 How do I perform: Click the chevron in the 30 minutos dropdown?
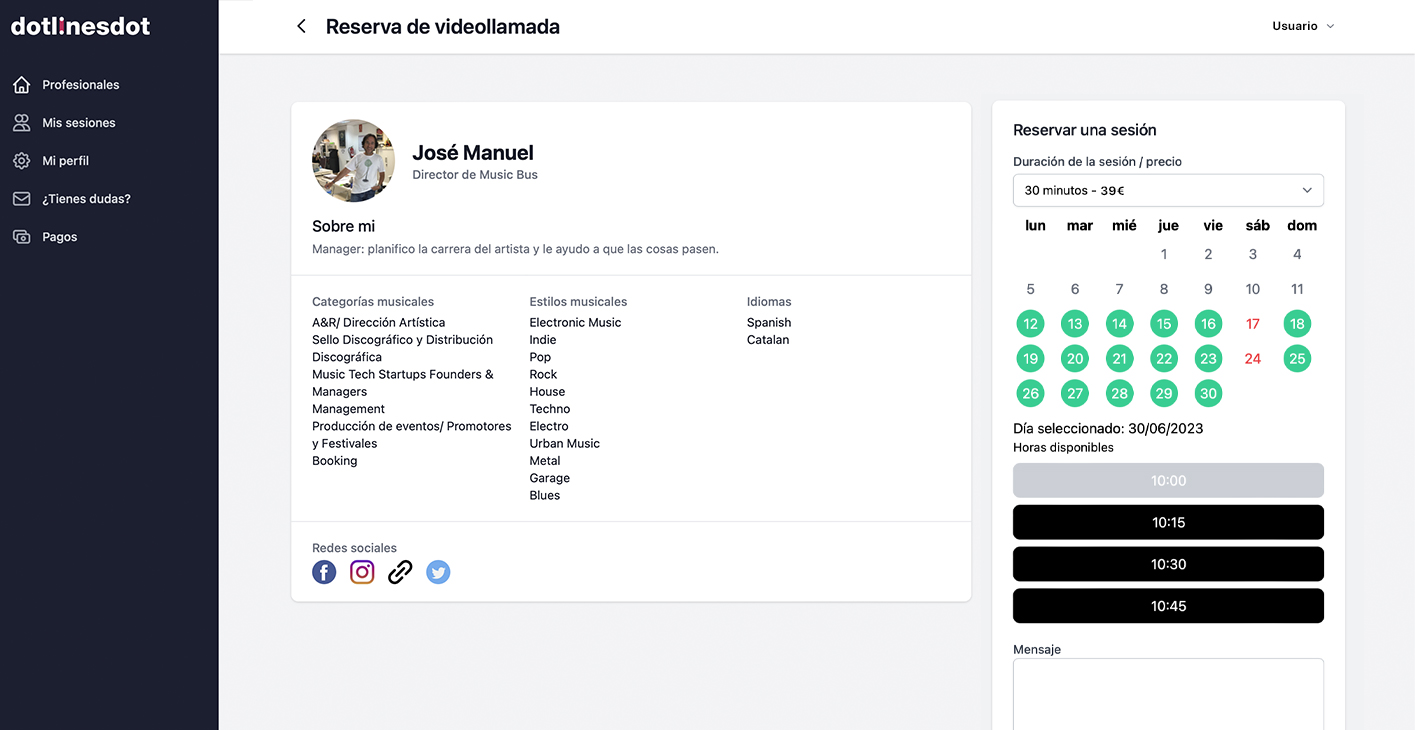(x=1307, y=190)
